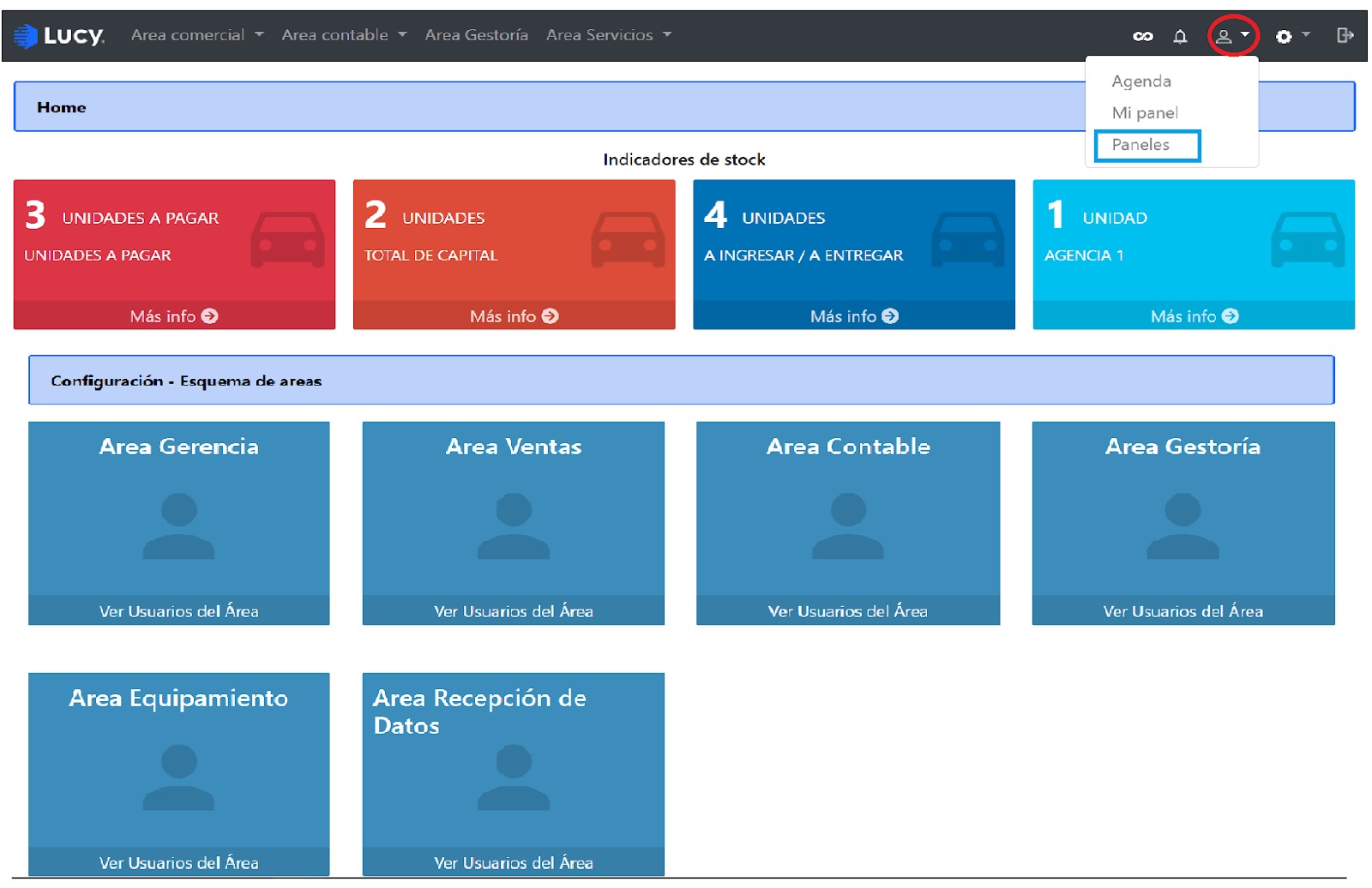Click the Area Gerencia card title
The height and width of the screenshot is (888, 1372).
[178, 447]
